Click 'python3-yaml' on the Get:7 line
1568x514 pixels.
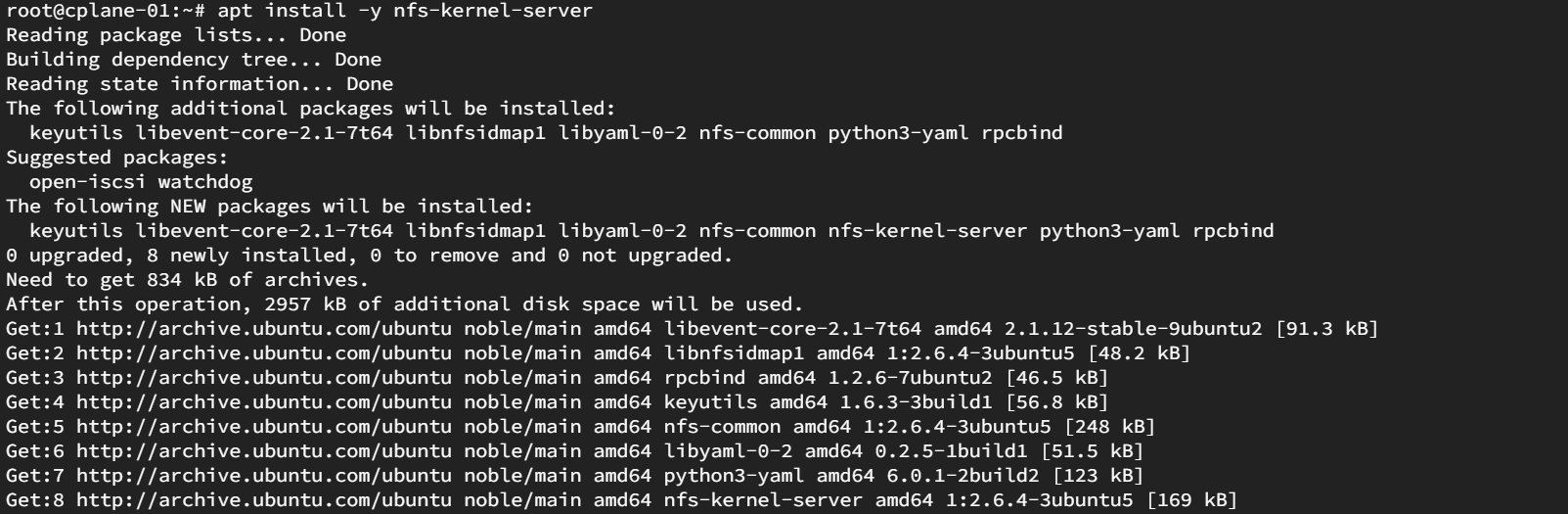(x=734, y=476)
